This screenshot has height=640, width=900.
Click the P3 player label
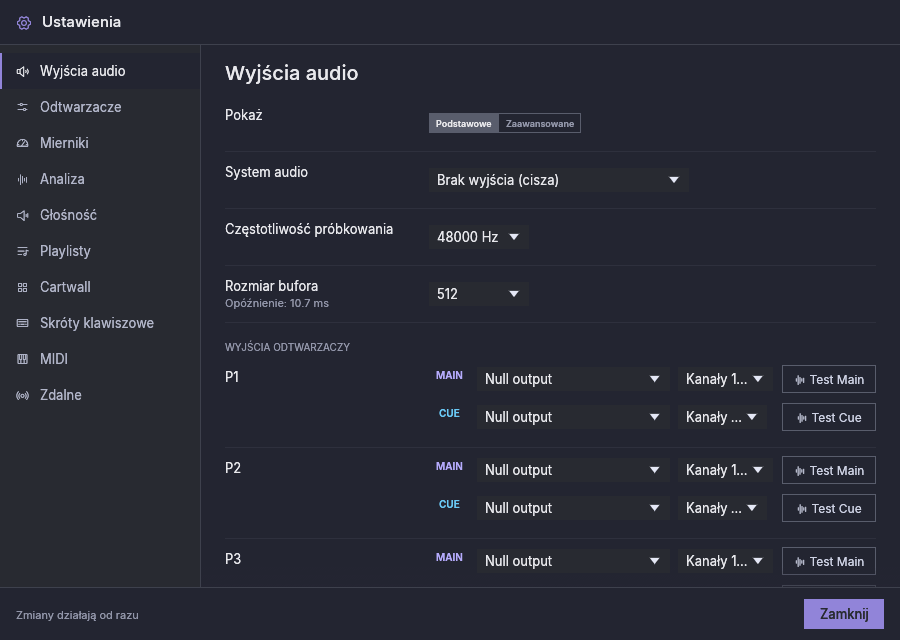[232, 559]
